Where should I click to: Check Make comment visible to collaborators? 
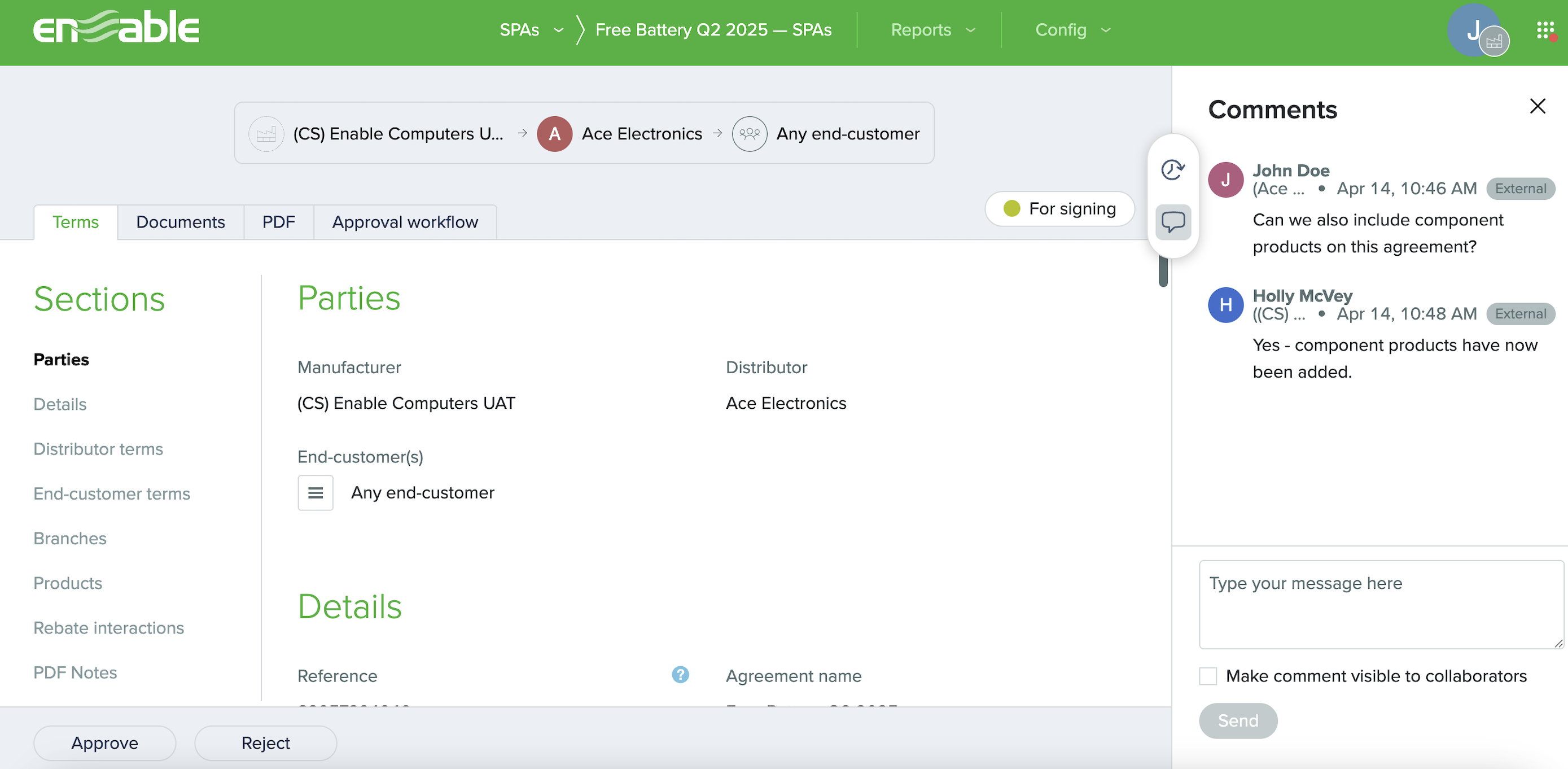[x=1208, y=676]
